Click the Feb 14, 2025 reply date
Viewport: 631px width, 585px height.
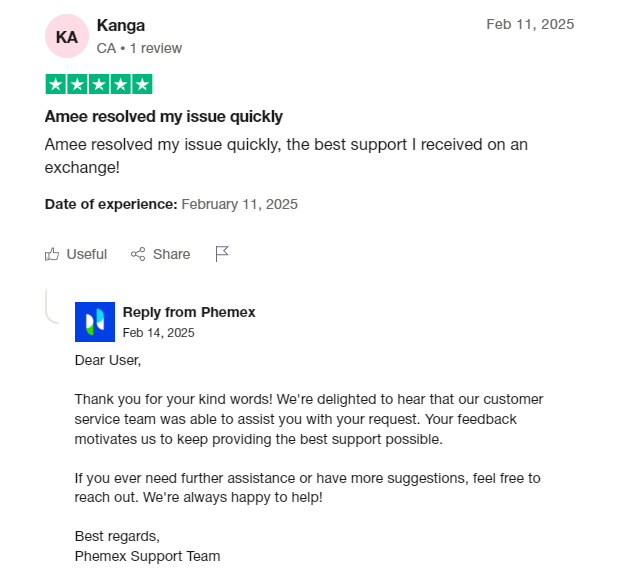point(158,332)
